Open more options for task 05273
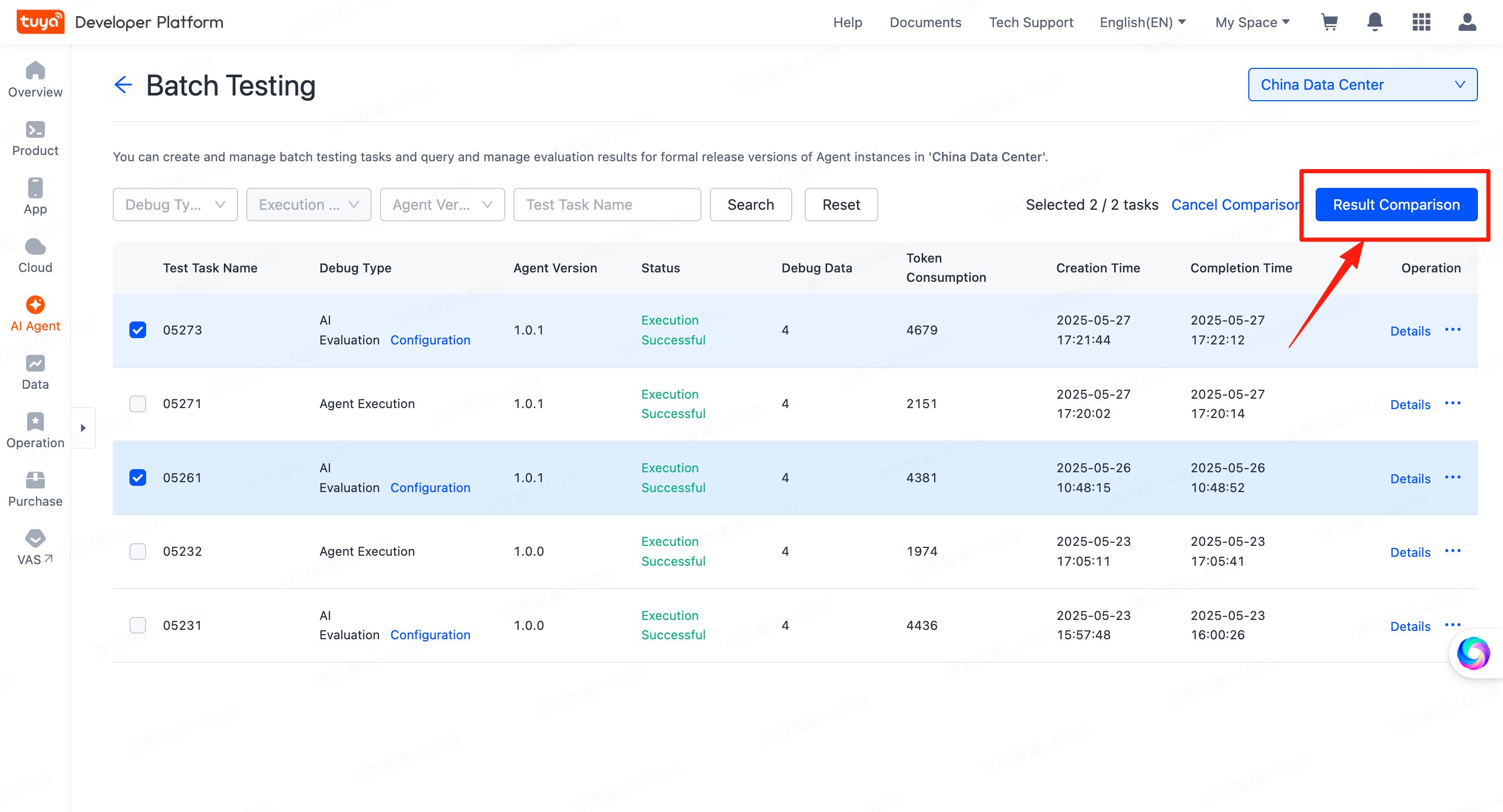 [x=1452, y=330]
